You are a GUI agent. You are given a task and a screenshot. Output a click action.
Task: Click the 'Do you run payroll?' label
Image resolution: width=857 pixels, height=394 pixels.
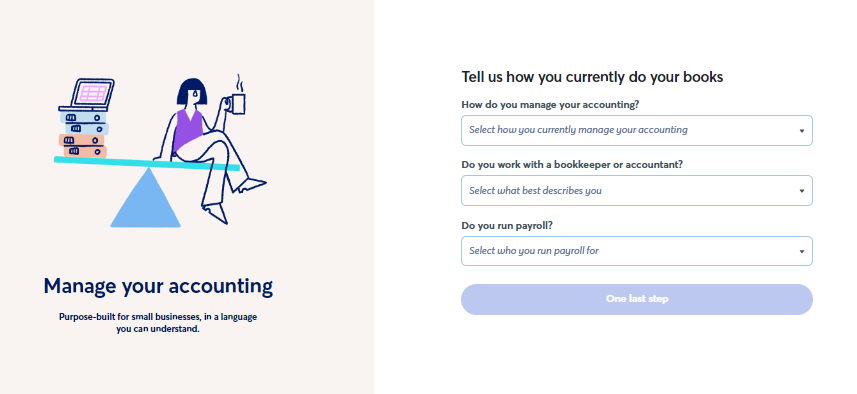pos(507,225)
